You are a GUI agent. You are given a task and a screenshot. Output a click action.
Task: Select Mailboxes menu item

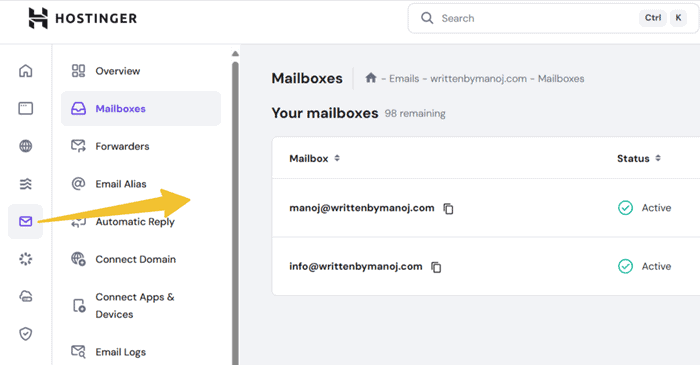click(x=141, y=108)
